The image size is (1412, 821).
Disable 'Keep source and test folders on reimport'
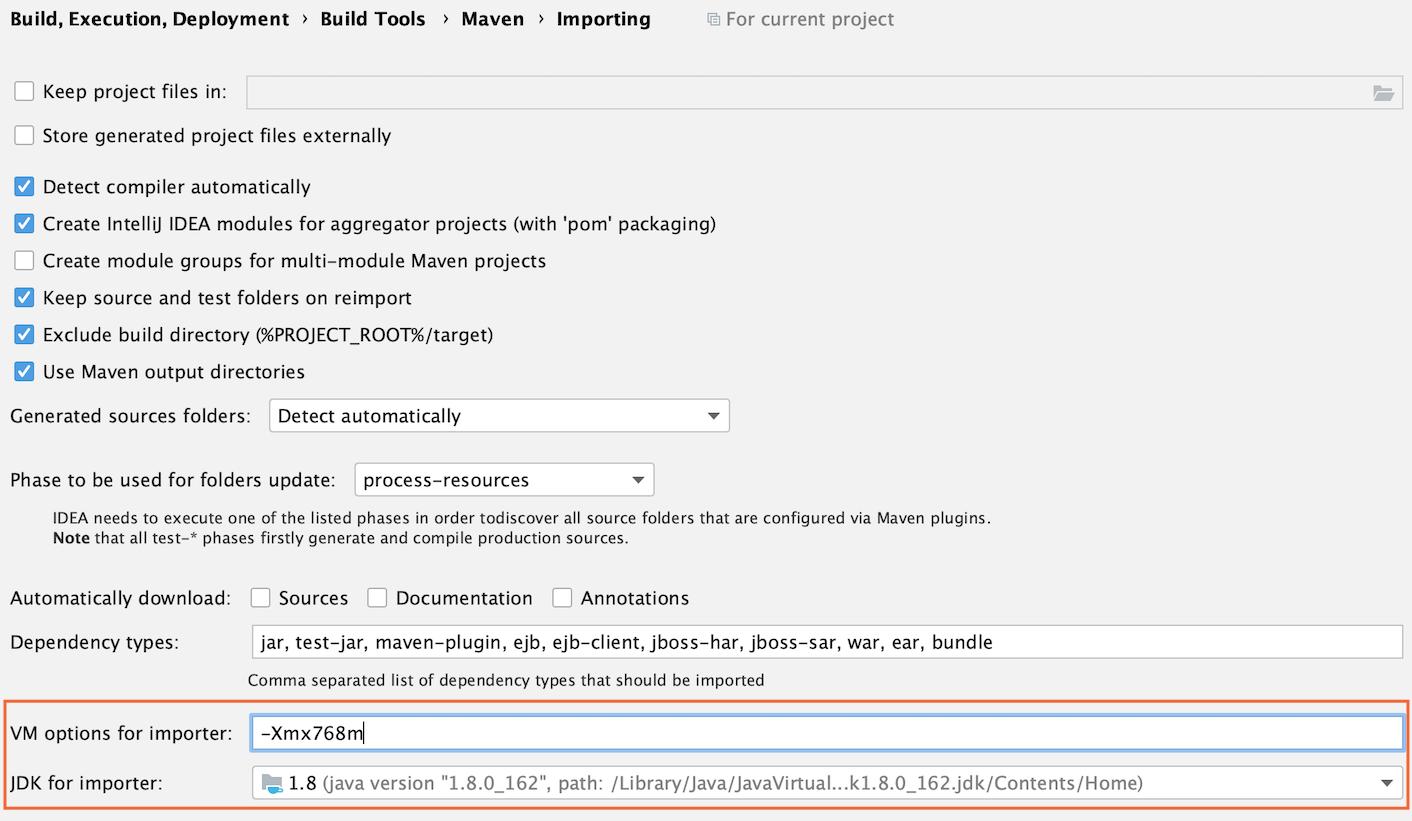[x=23, y=297]
